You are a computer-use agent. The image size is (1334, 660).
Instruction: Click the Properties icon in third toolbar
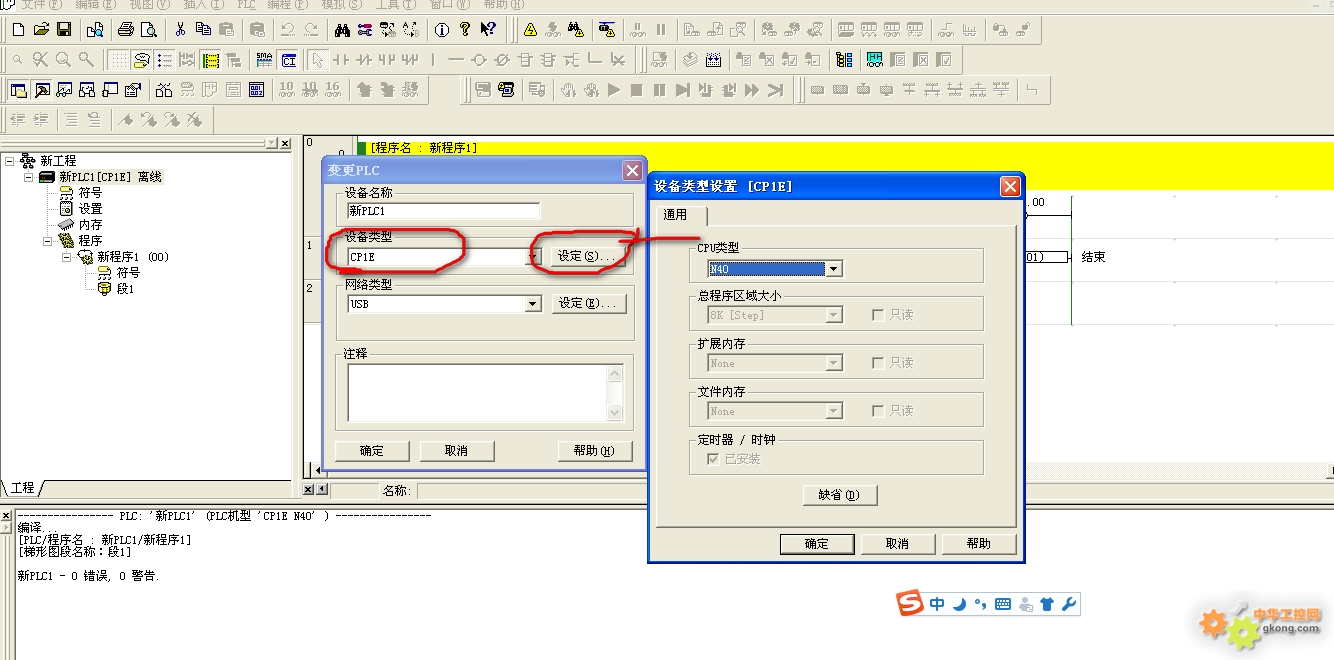133,90
